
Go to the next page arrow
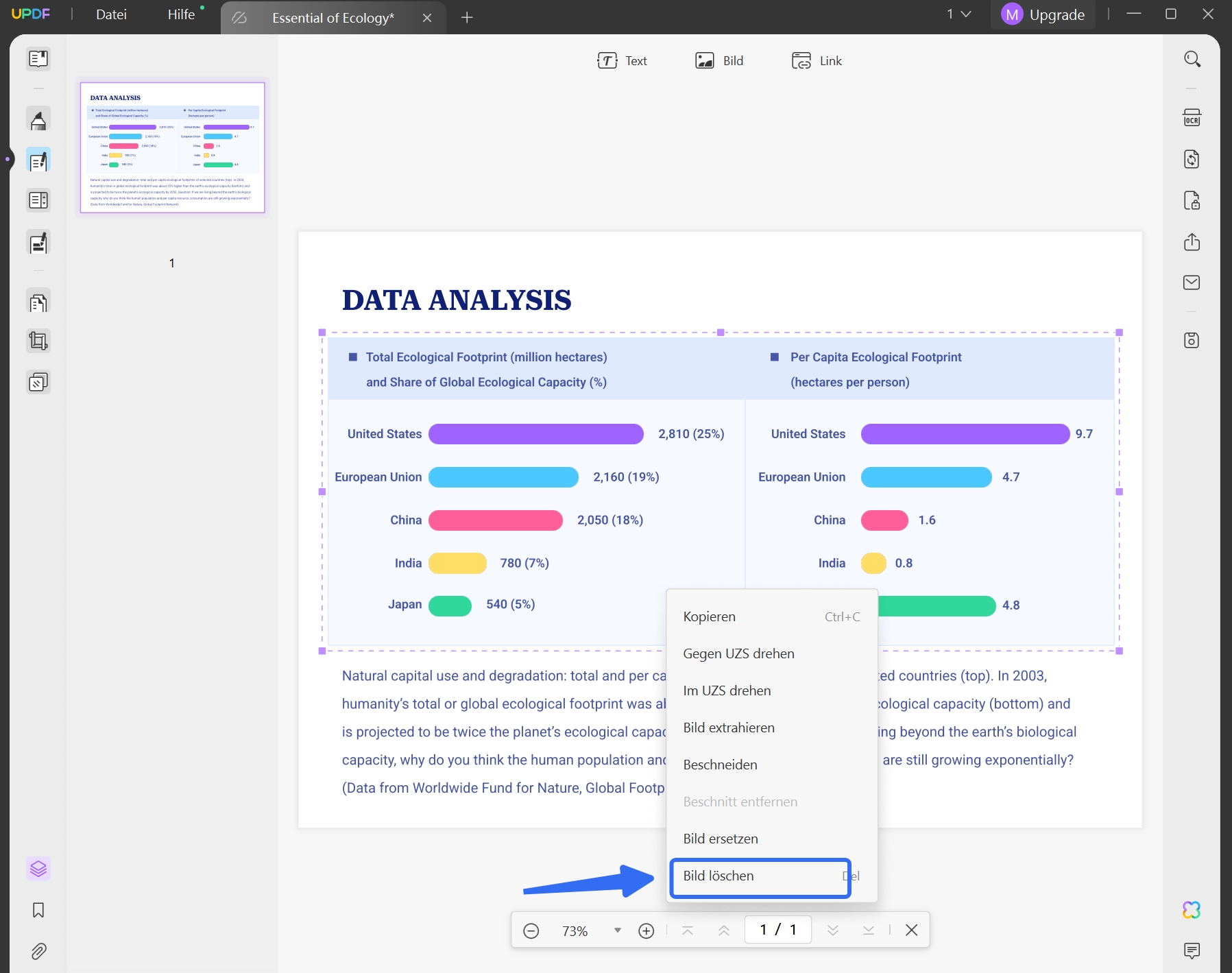pos(833,930)
